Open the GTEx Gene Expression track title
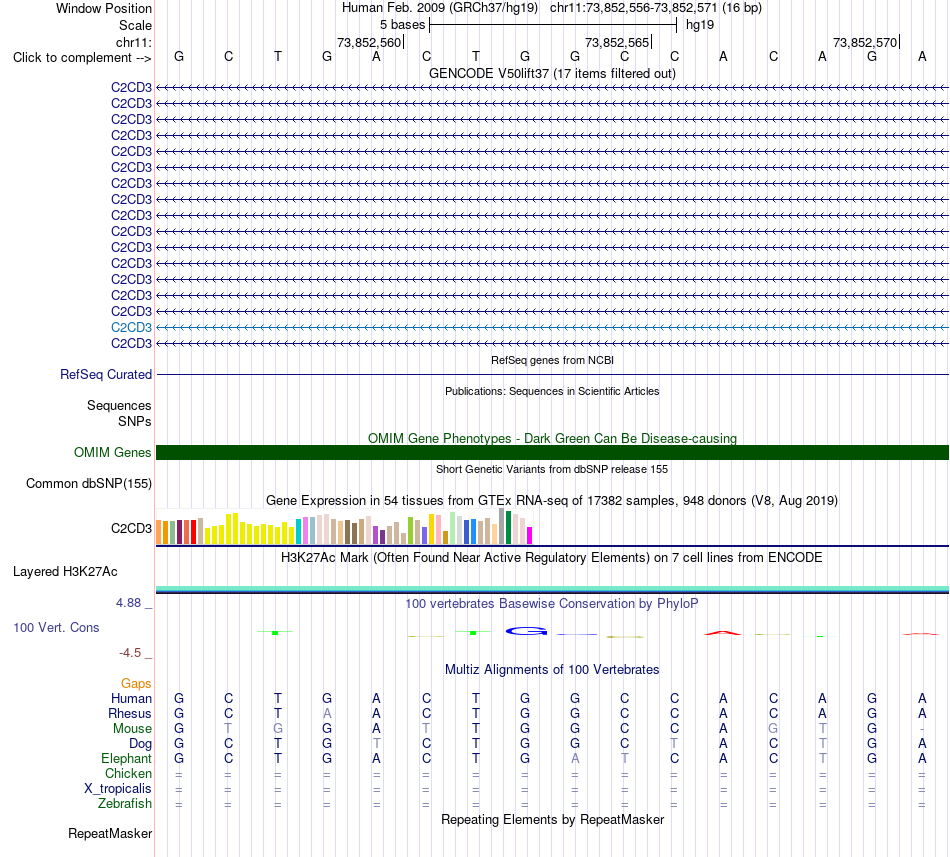 [552, 501]
